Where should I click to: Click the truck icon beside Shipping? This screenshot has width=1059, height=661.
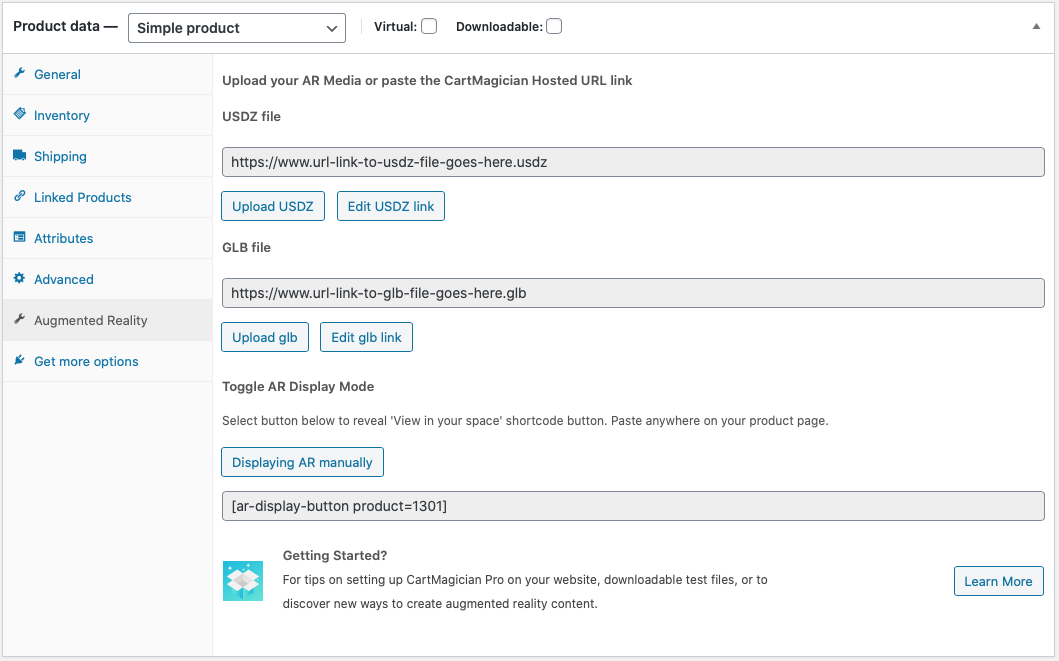(20, 155)
